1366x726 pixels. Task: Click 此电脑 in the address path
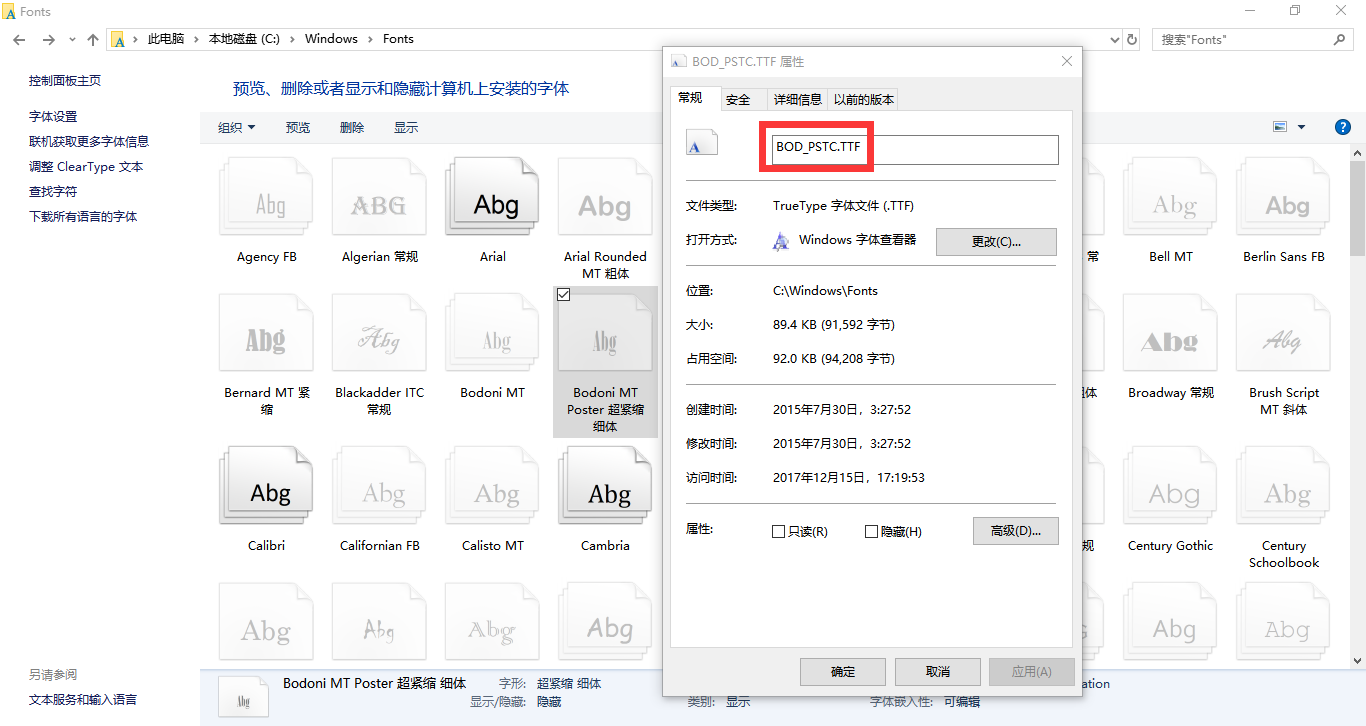pyautogui.click(x=166, y=39)
